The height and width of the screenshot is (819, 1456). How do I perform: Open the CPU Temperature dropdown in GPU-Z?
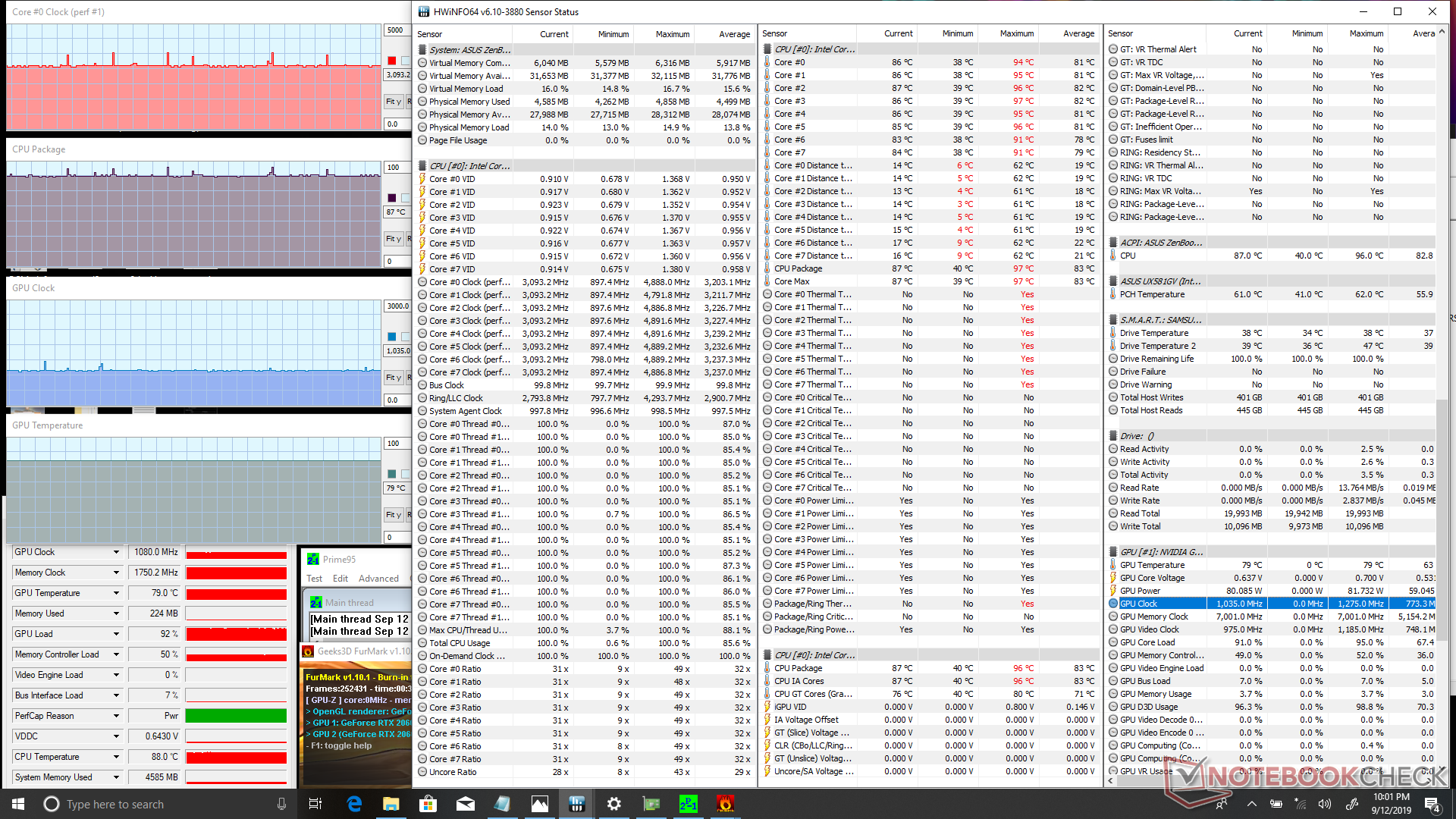click(x=116, y=757)
